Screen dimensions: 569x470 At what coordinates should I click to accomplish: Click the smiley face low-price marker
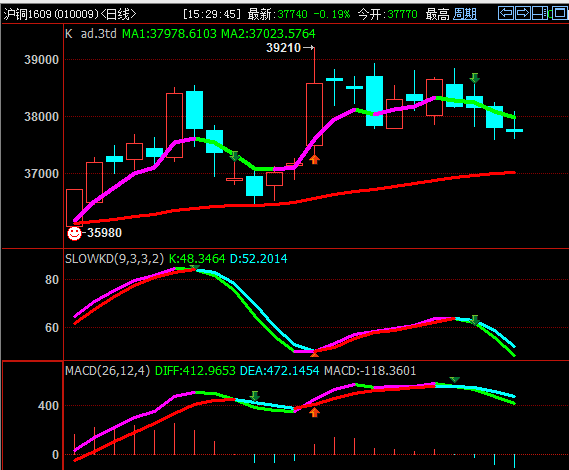74,233
